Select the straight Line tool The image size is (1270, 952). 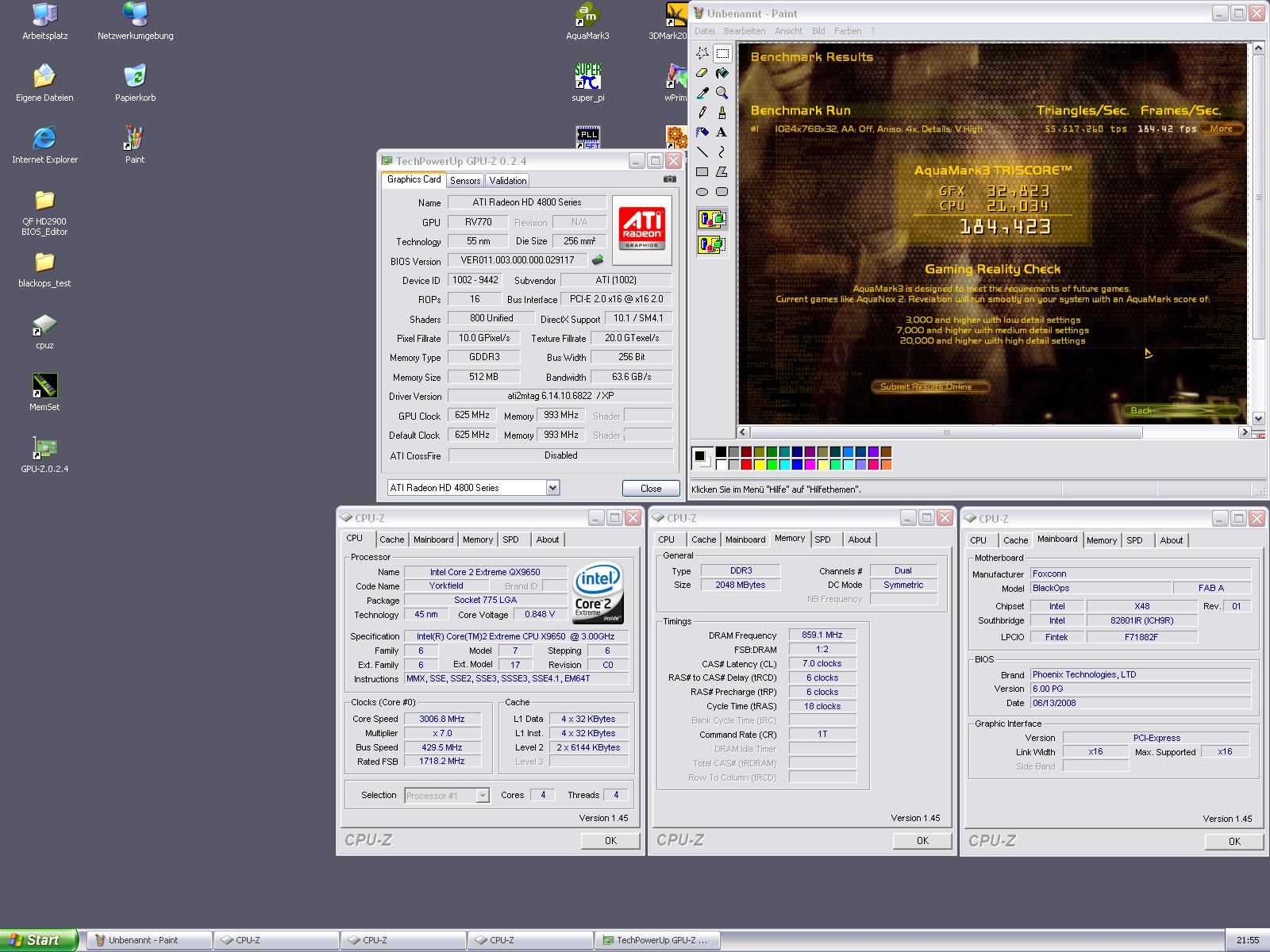(x=702, y=152)
